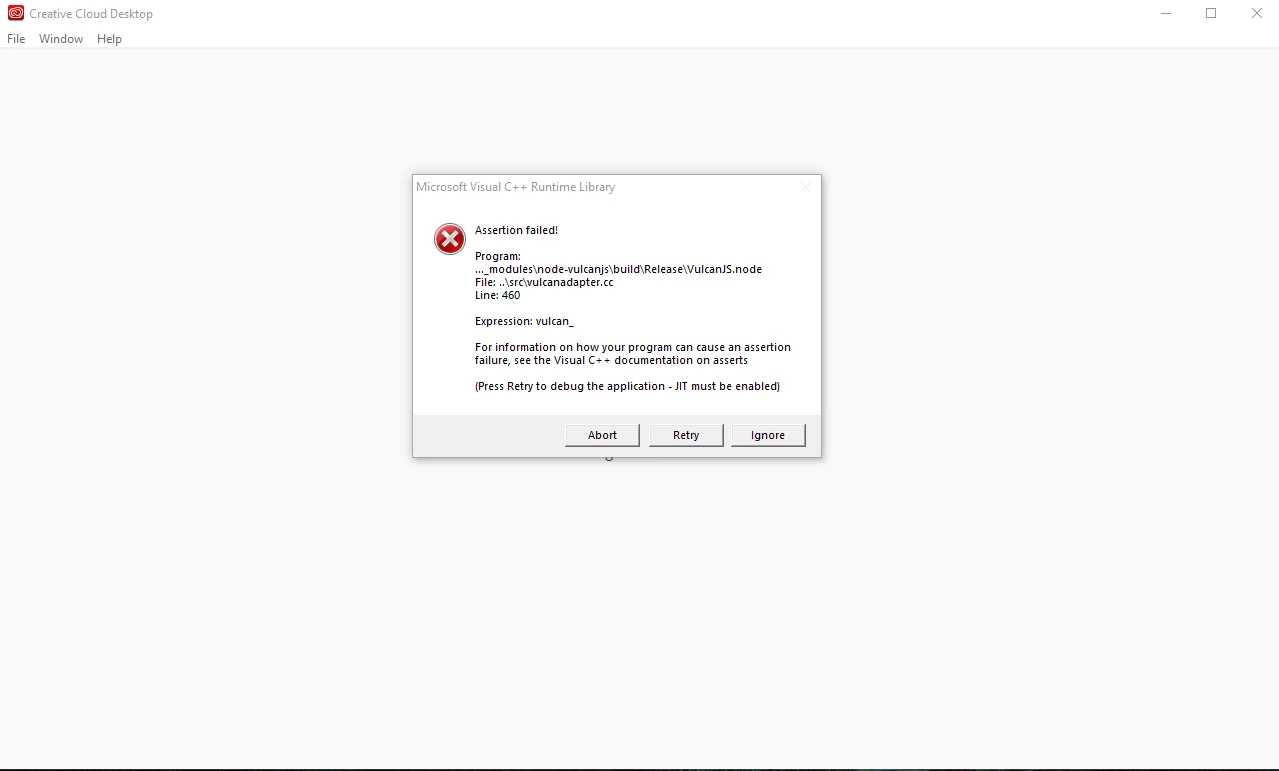Screen dimensions: 1279x771
Task: Open the Window menu
Action: coord(61,39)
